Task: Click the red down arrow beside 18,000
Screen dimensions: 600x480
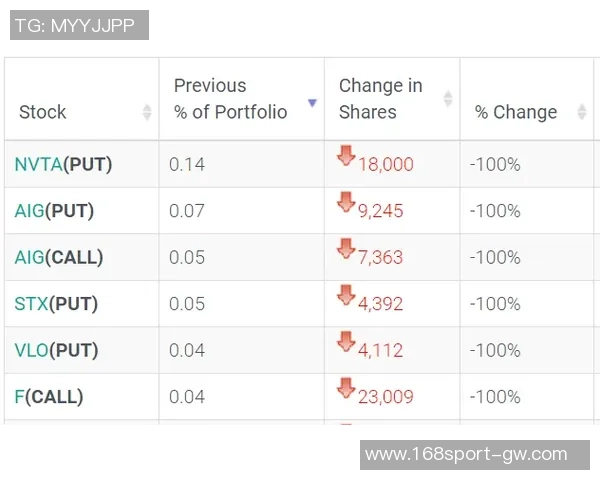Action: point(346,156)
